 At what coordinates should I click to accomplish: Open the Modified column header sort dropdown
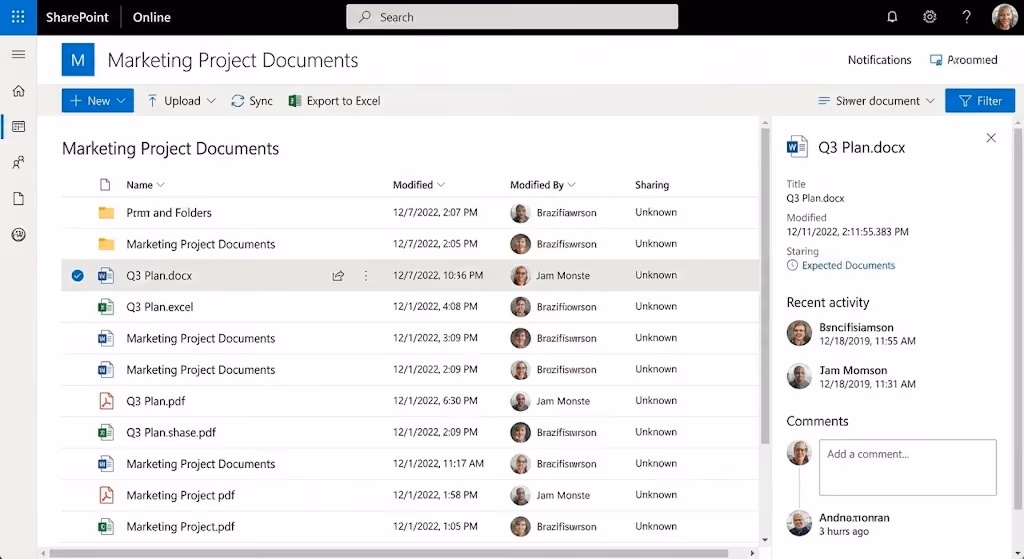click(x=441, y=185)
